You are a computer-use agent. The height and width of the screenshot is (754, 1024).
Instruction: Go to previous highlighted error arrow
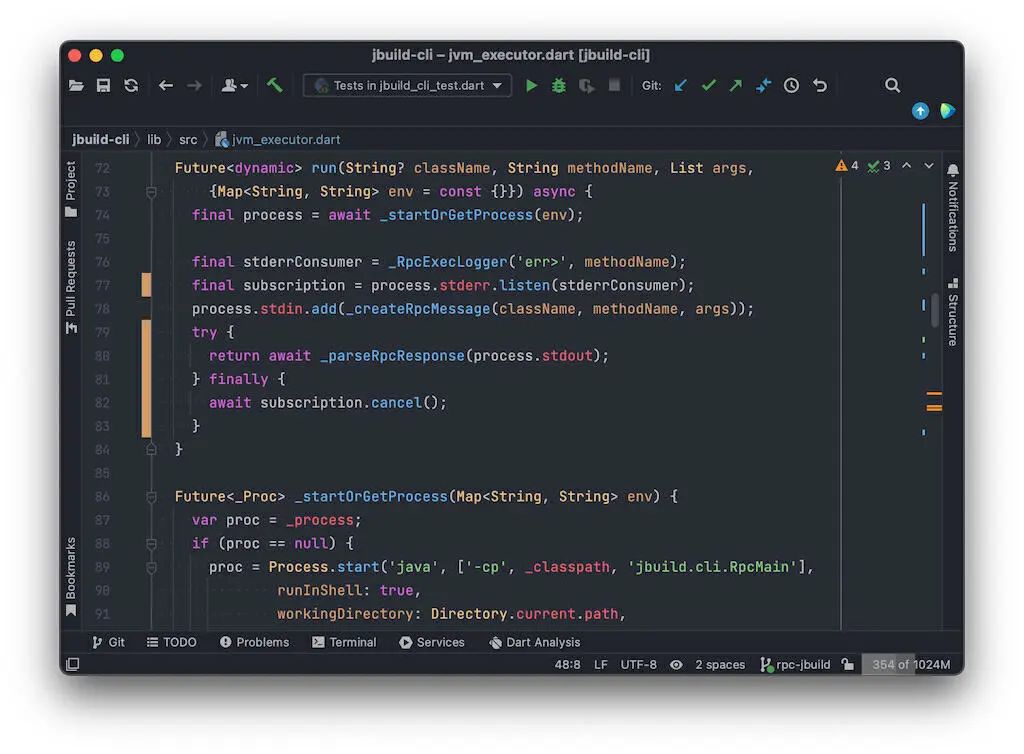(906, 166)
